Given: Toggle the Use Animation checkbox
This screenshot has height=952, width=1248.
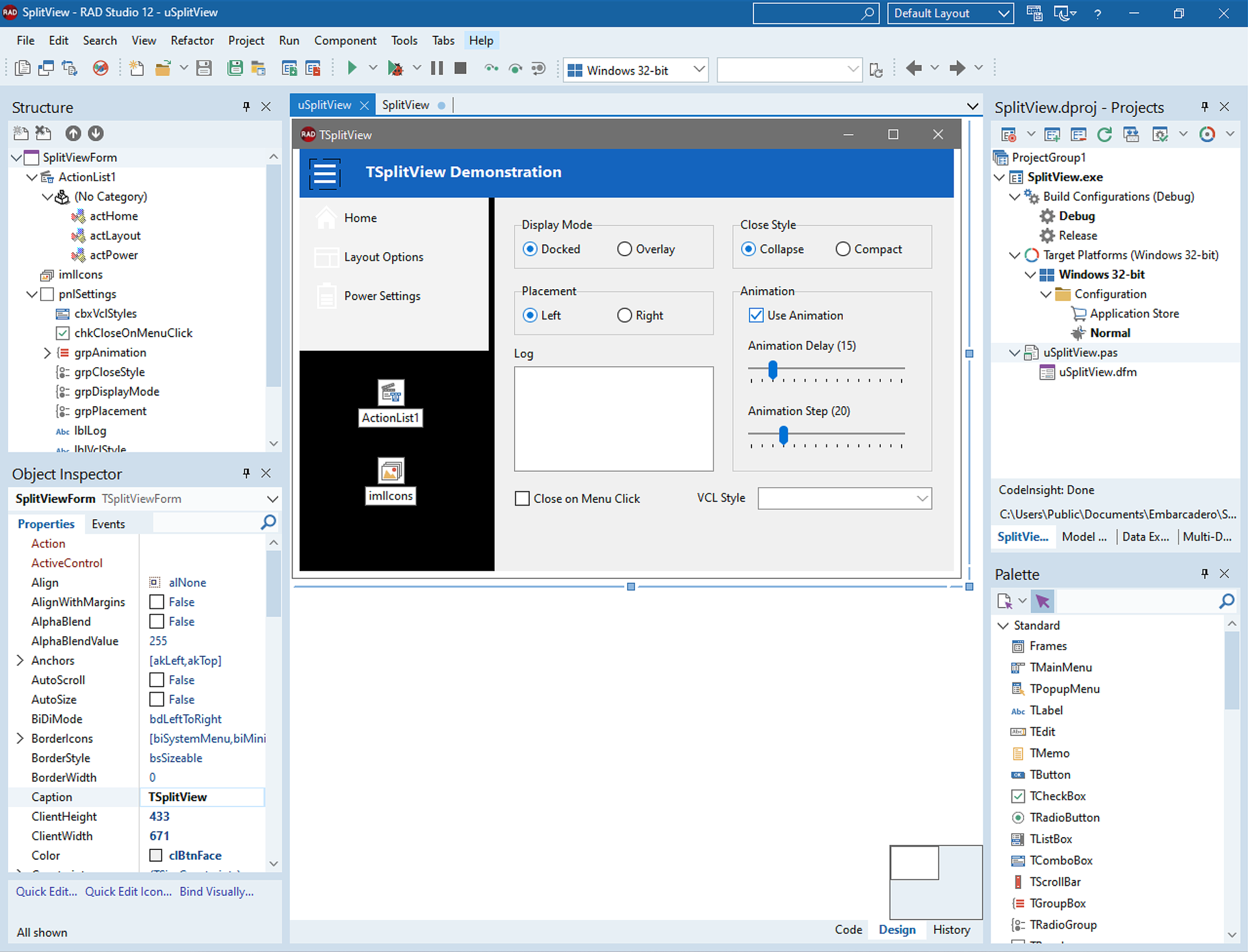Looking at the screenshot, I should 756,315.
